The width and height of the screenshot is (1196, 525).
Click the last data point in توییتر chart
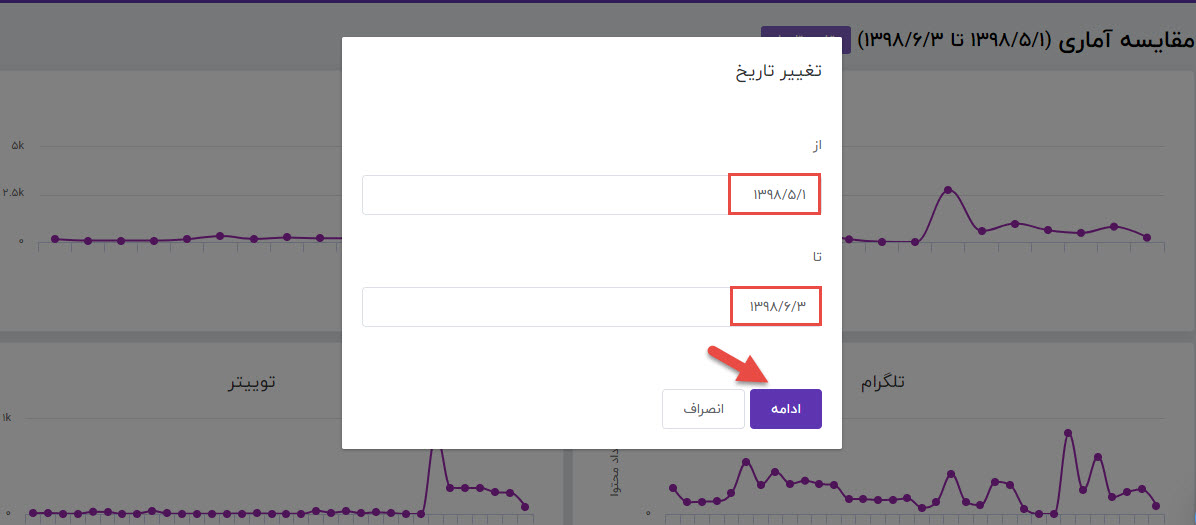click(x=524, y=507)
